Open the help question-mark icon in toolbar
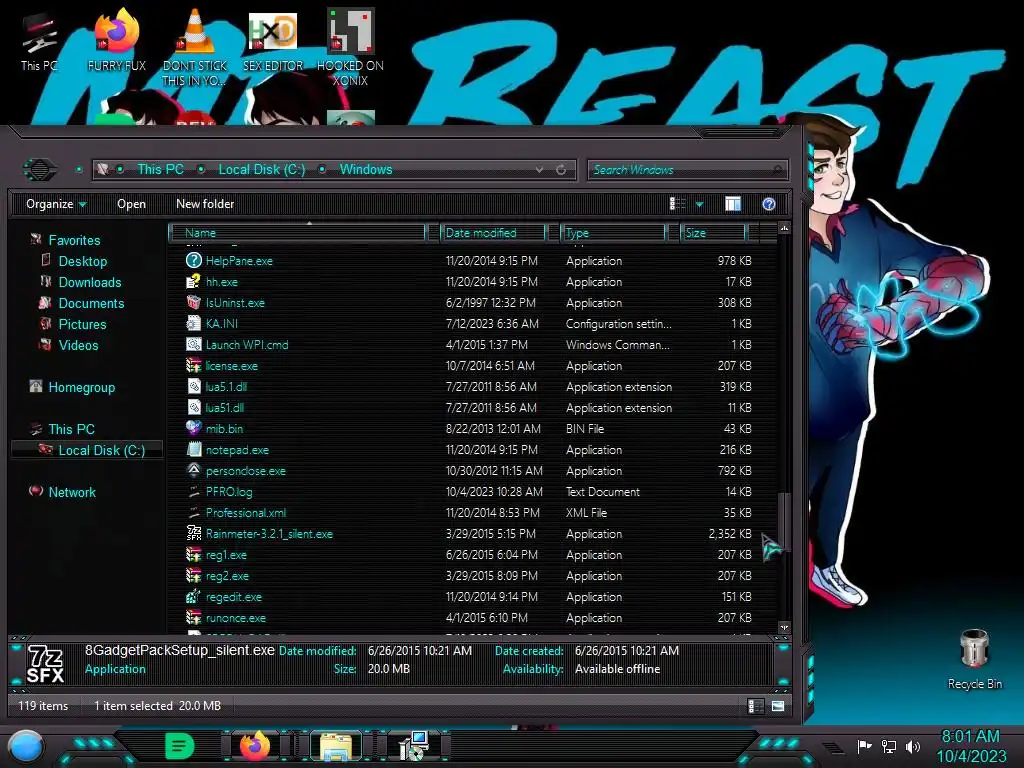 coord(769,204)
